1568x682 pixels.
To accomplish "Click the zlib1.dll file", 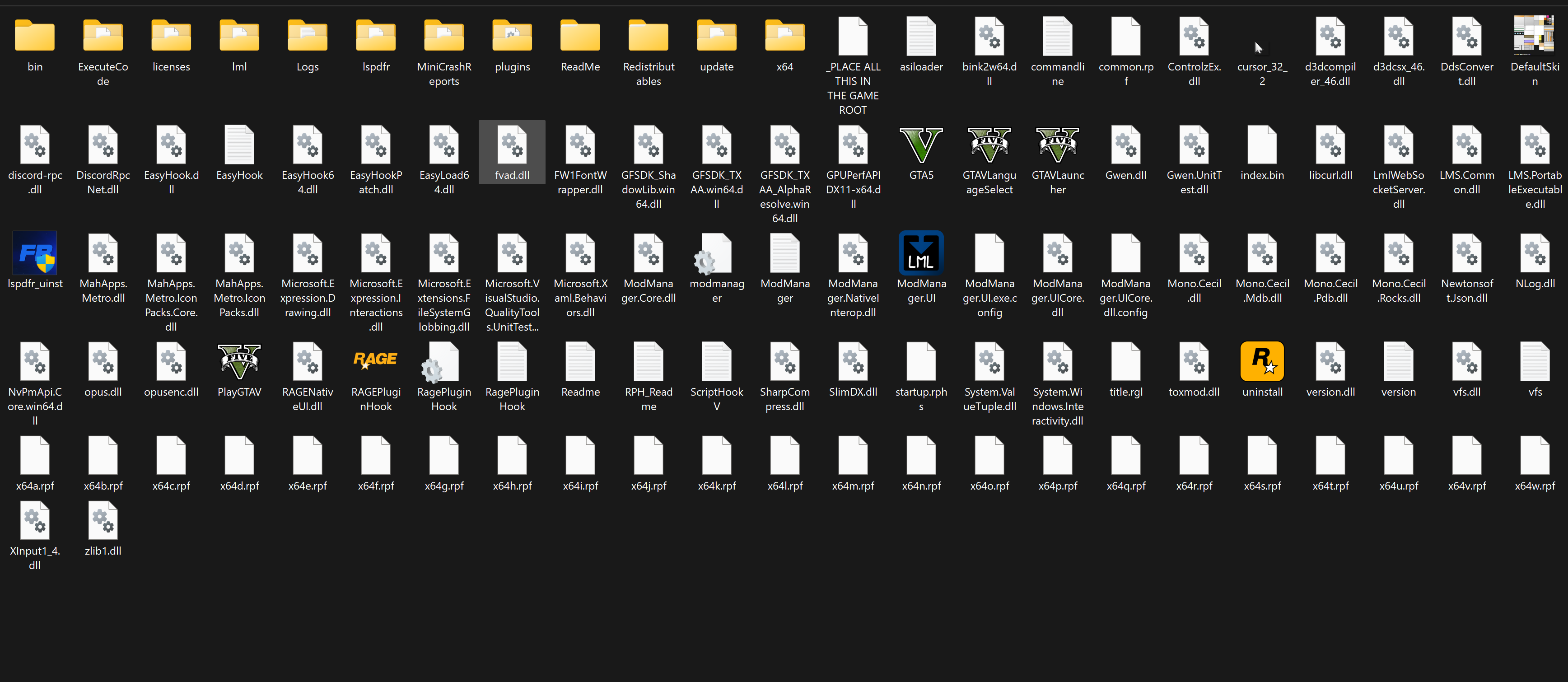I will click(103, 522).
